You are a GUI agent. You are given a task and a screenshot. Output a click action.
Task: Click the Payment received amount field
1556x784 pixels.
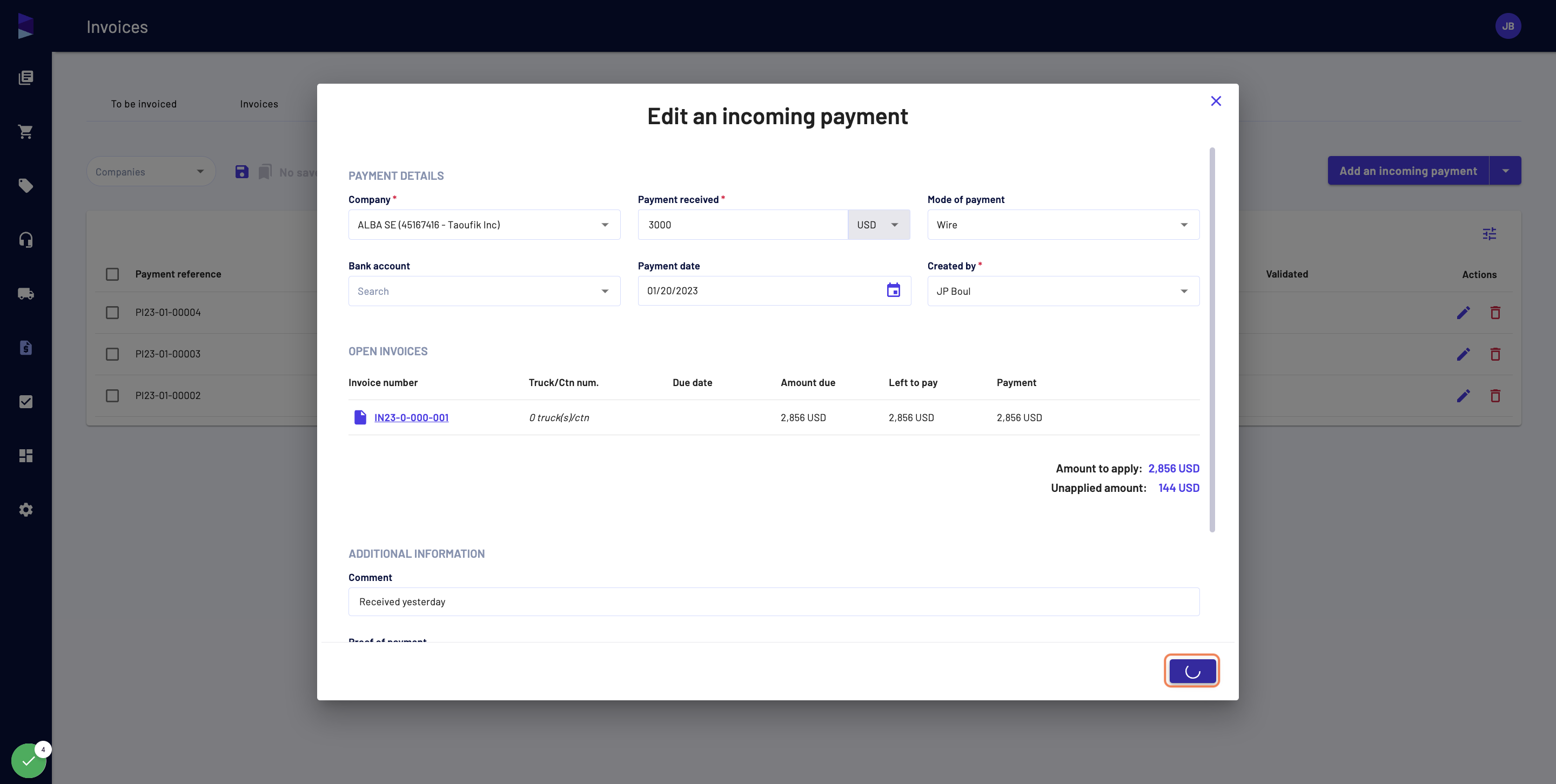tap(743, 225)
